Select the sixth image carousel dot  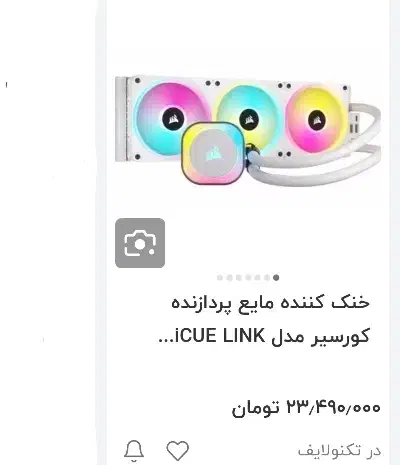pyautogui.click(x=267, y=277)
